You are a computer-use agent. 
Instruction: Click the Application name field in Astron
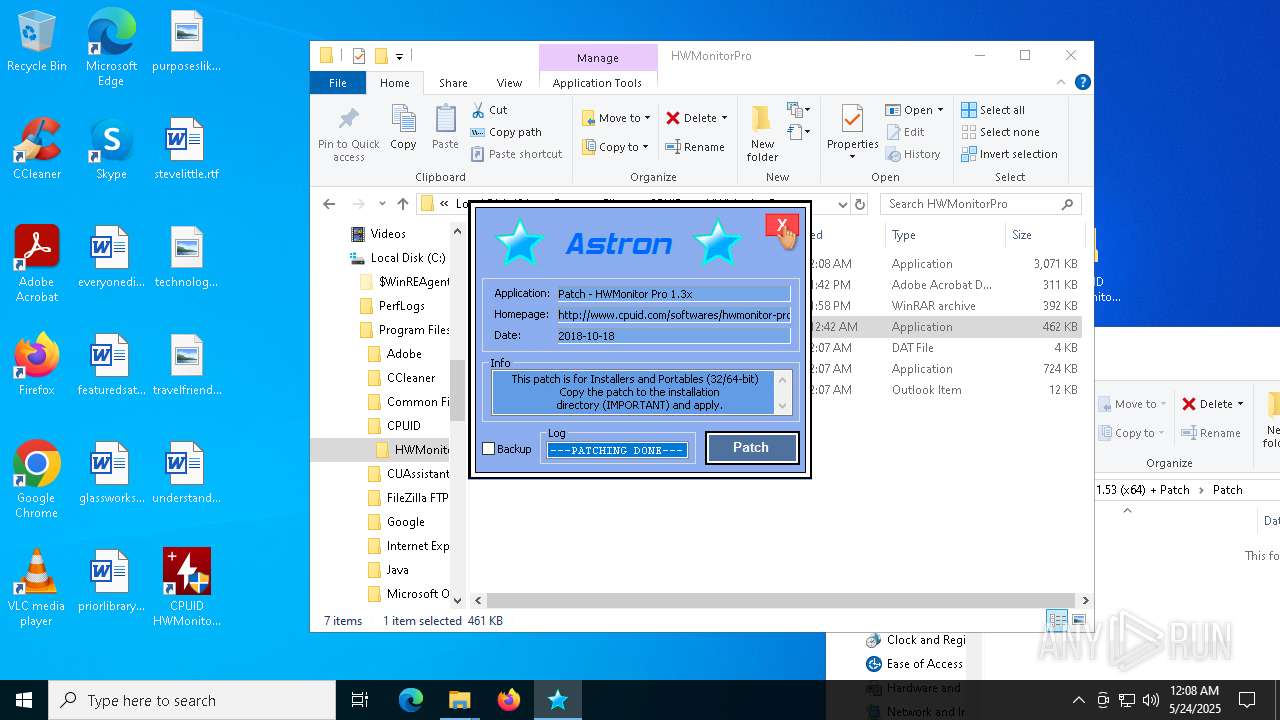click(x=674, y=294)
